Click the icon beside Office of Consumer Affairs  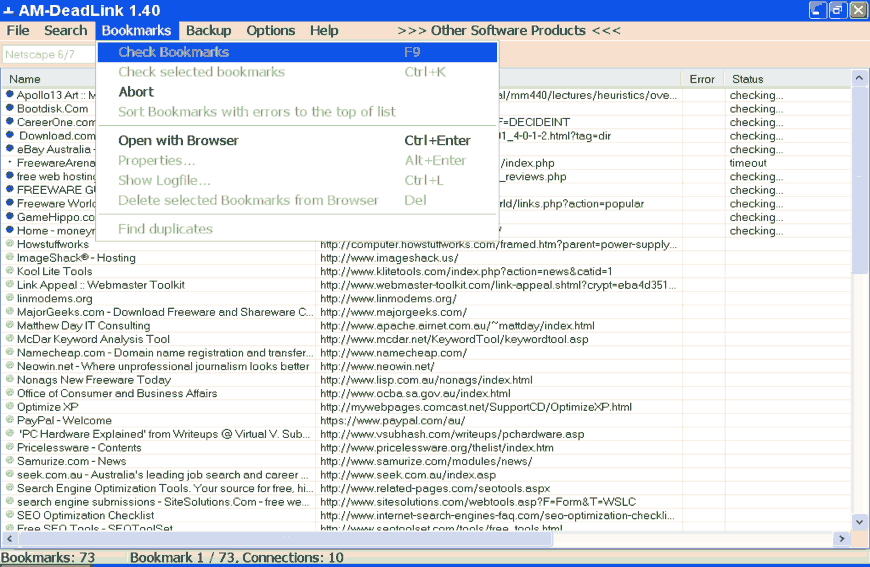point(9,393)
